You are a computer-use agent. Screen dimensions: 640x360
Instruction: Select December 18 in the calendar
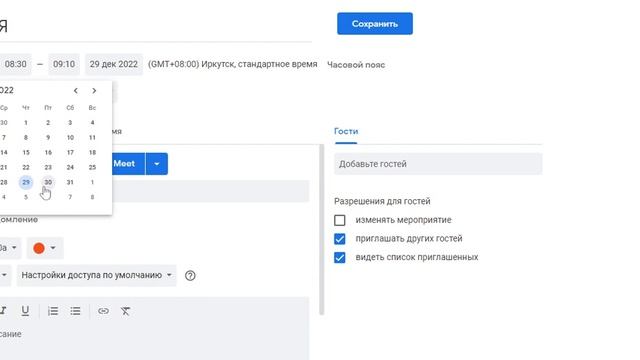click(x=92, y=152)
